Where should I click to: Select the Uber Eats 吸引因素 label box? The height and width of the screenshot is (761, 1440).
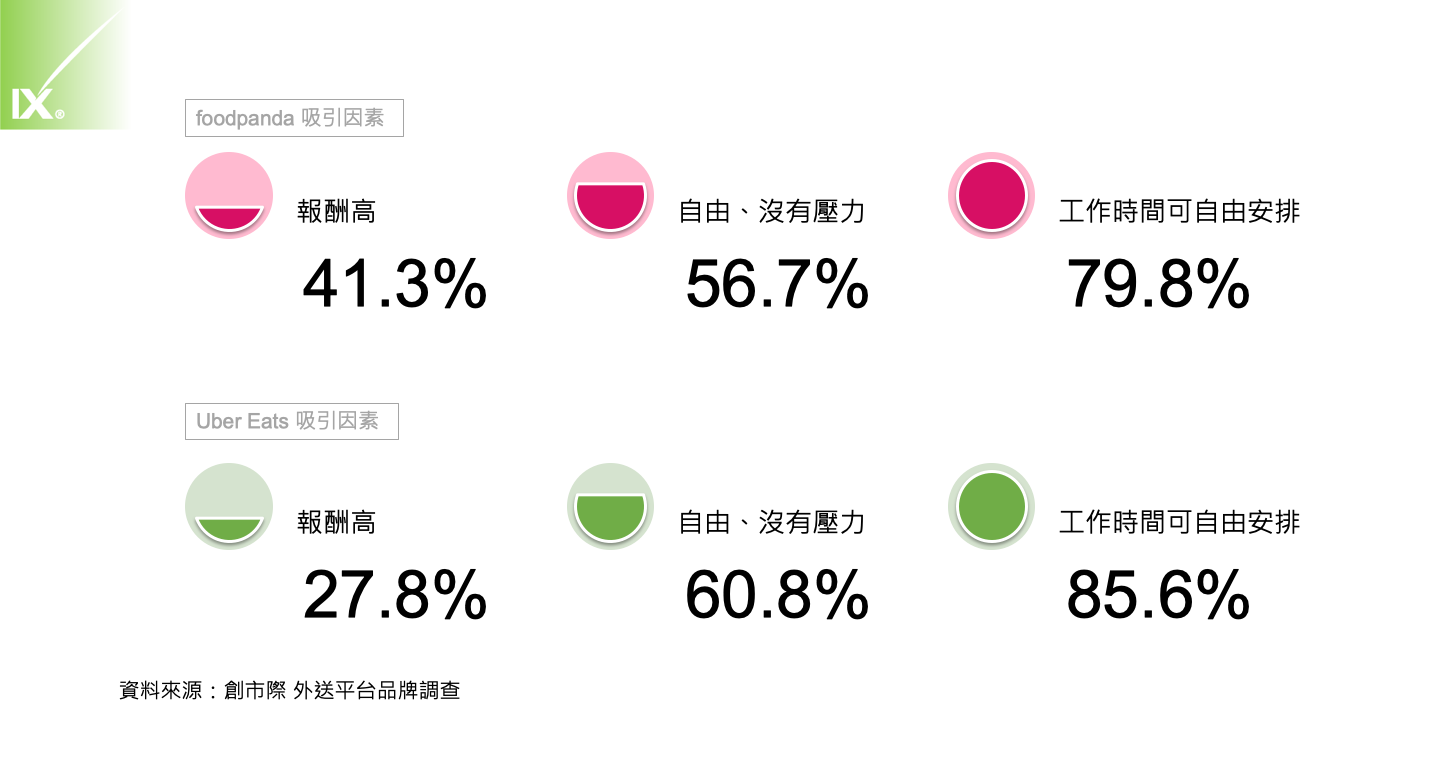click(x=291, y=421)
